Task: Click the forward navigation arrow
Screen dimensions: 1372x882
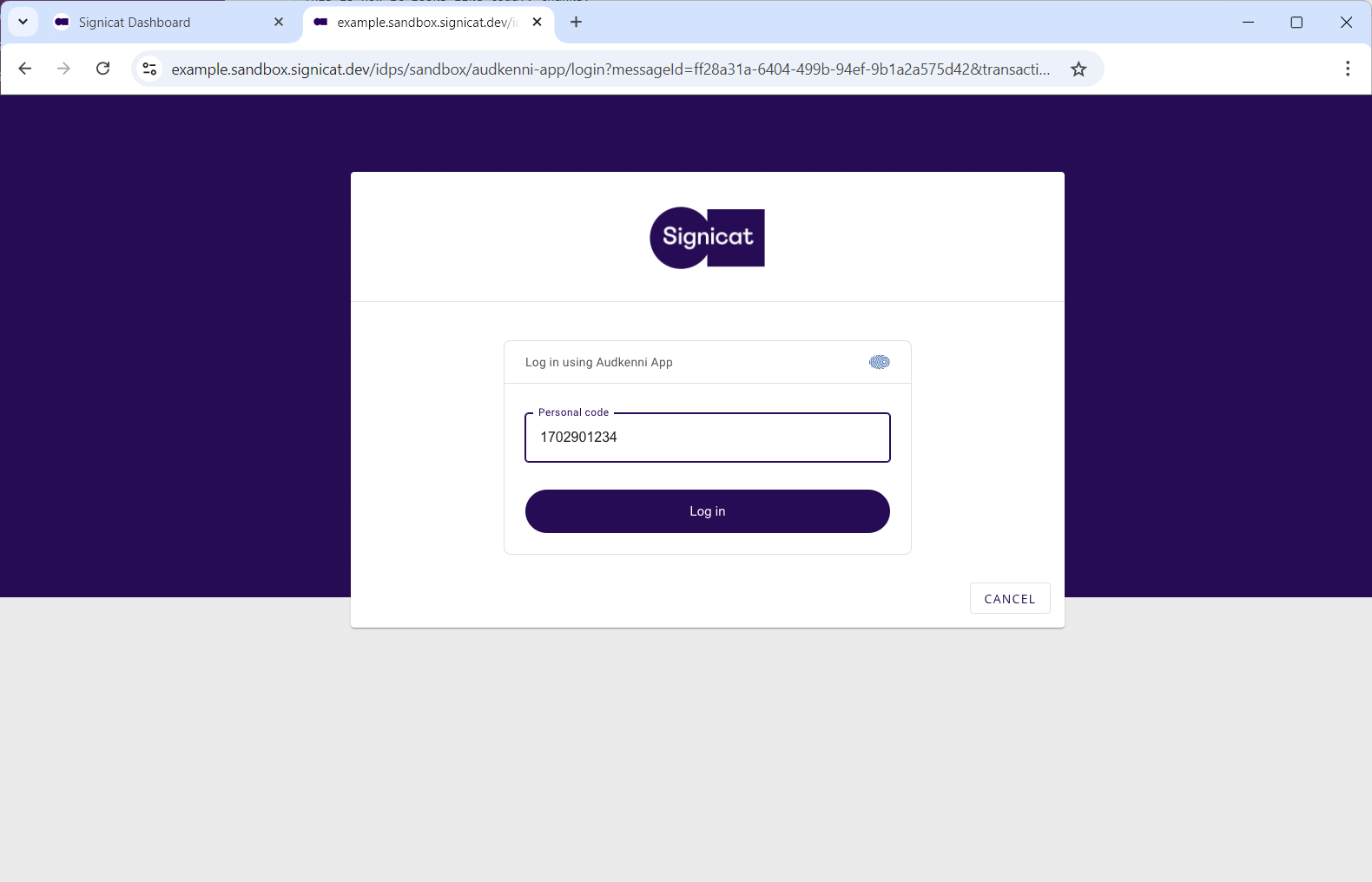Action: (x=63, y=69)
